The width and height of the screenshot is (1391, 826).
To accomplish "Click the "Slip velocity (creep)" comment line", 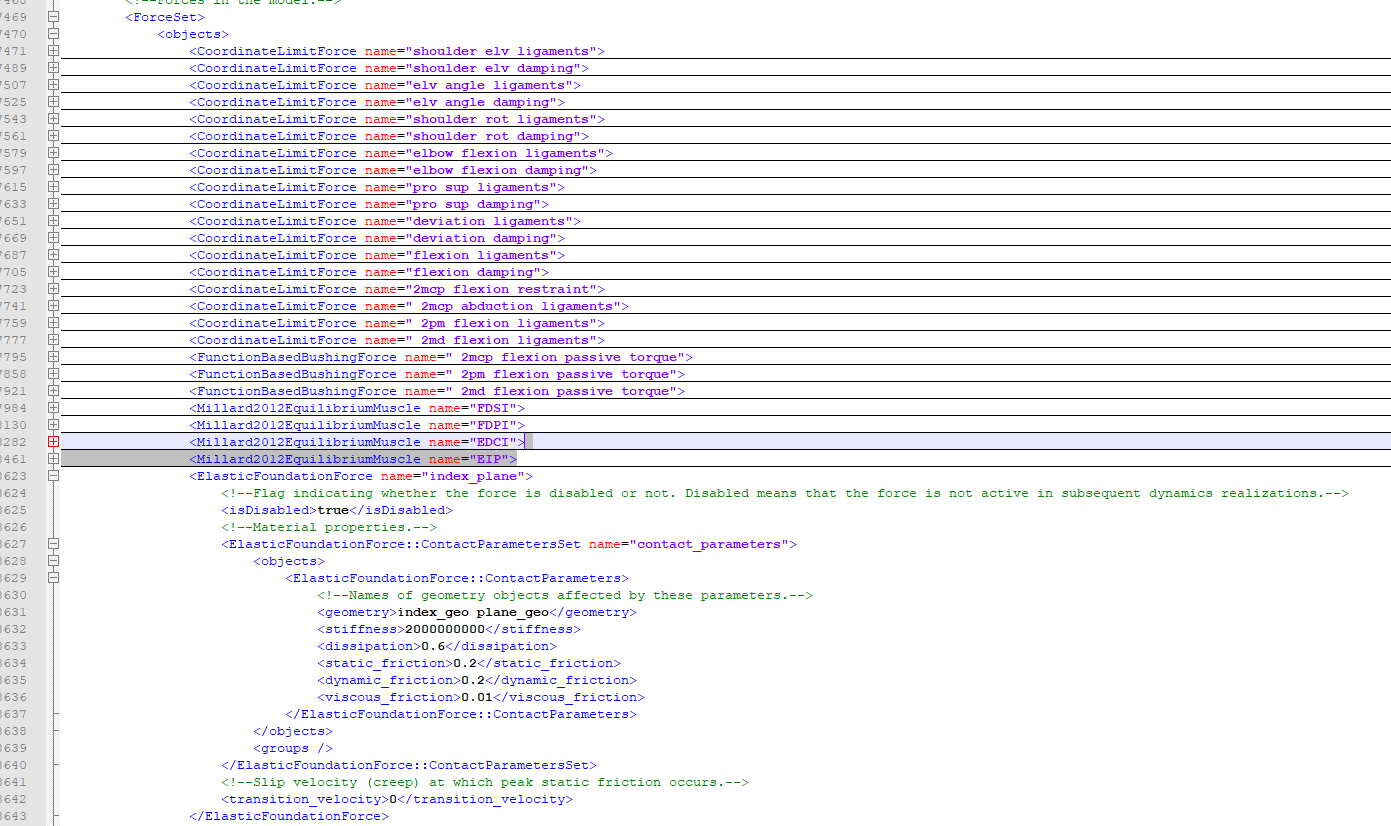I will 485,782.
